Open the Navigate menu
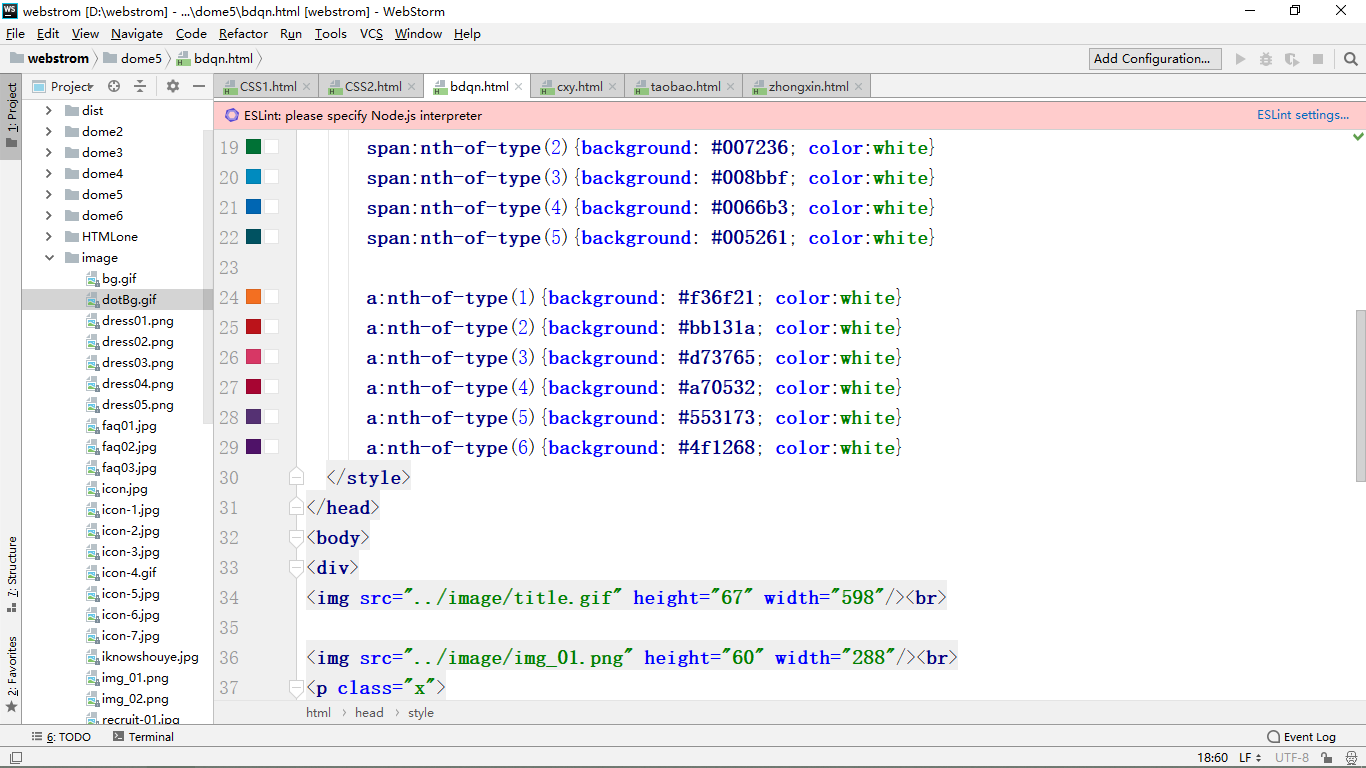Image resolution: width=1366 pixels, height=768 pixels. [x=136, y=33]
